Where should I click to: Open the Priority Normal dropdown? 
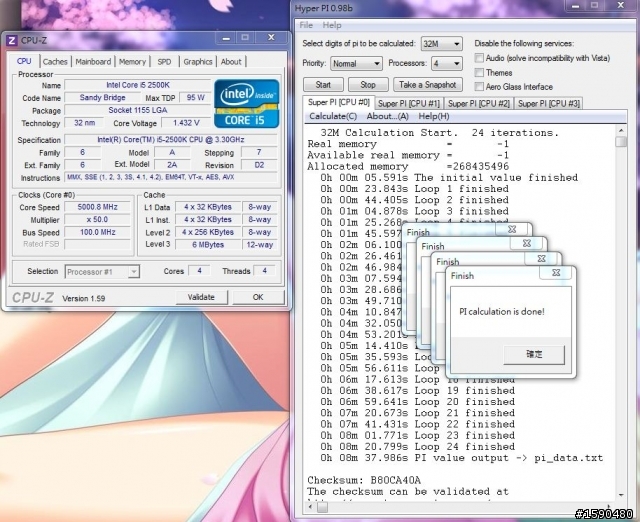pos(356,63)
